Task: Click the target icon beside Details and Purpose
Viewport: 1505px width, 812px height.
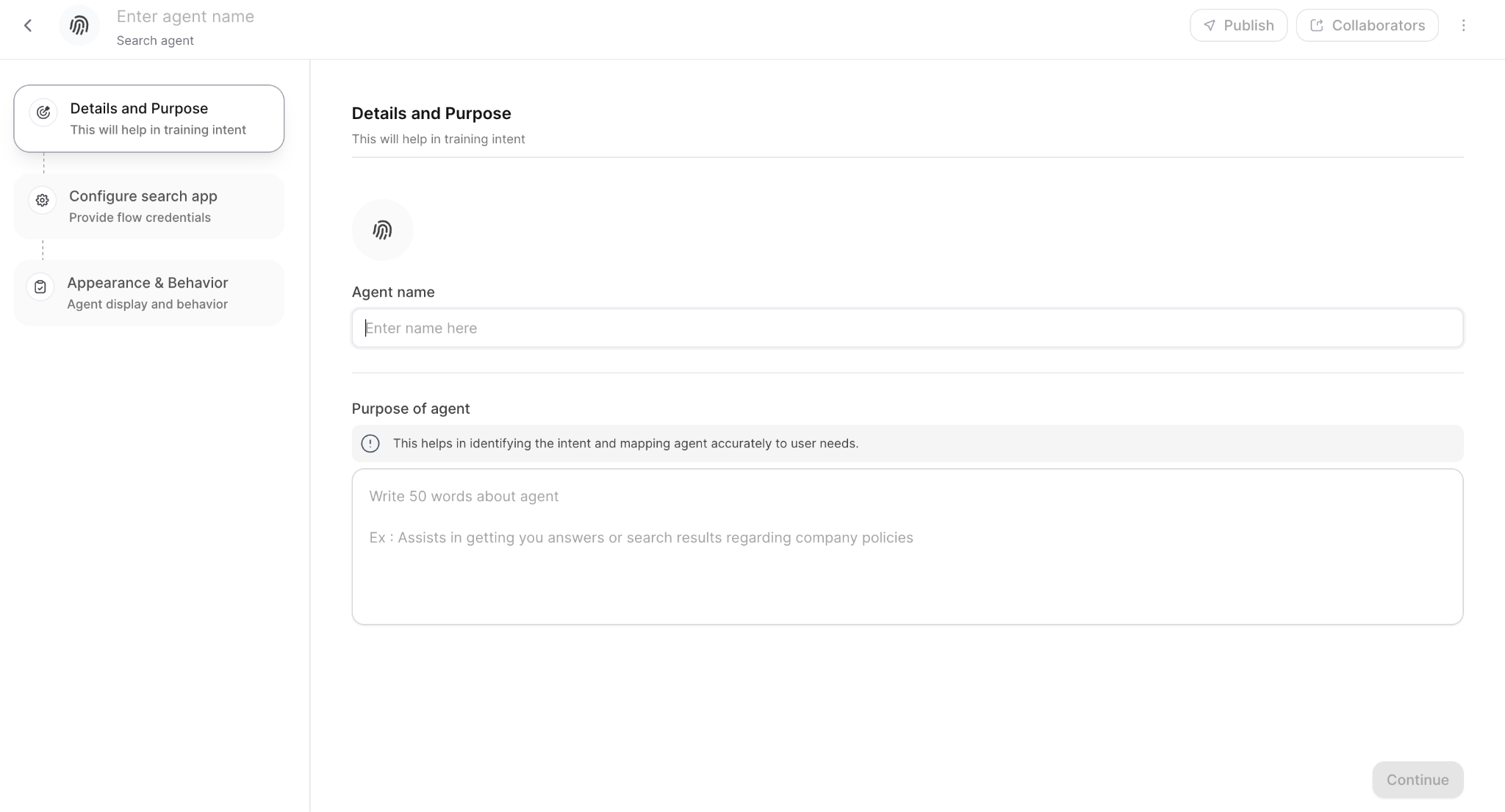Action: click(43, 112)
